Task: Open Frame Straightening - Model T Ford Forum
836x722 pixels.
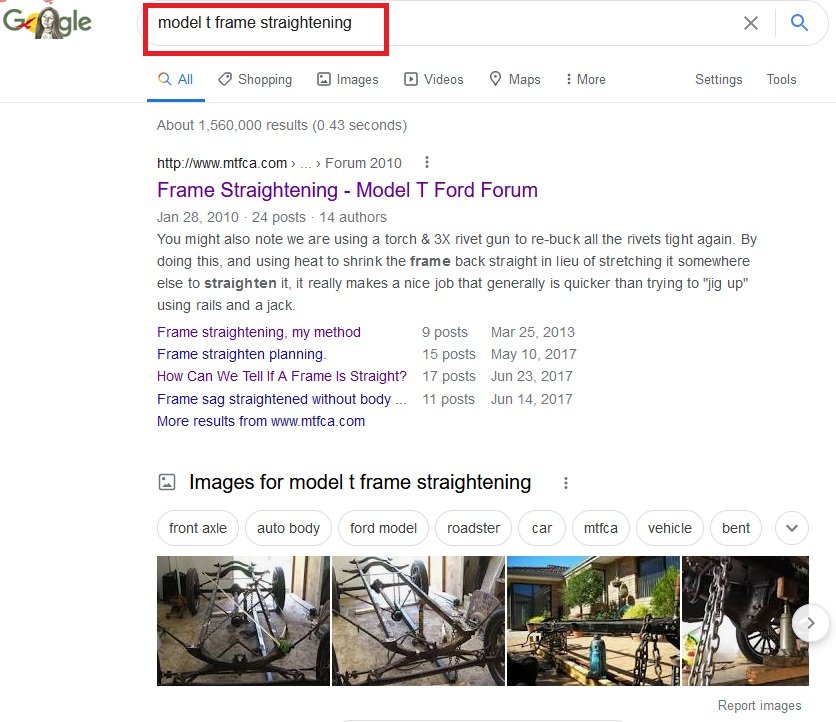Action: tap(347, 190)
